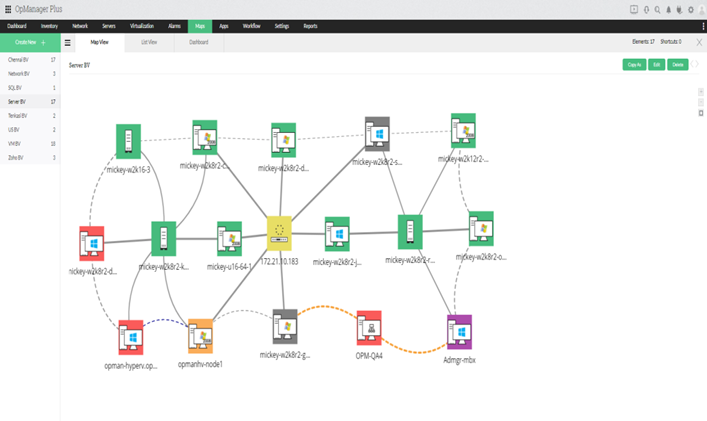This screenshot has width=707, height=421.
Task: Select the mickey-w2k8r2-o node icon
Action: click(x=481, y=229)
